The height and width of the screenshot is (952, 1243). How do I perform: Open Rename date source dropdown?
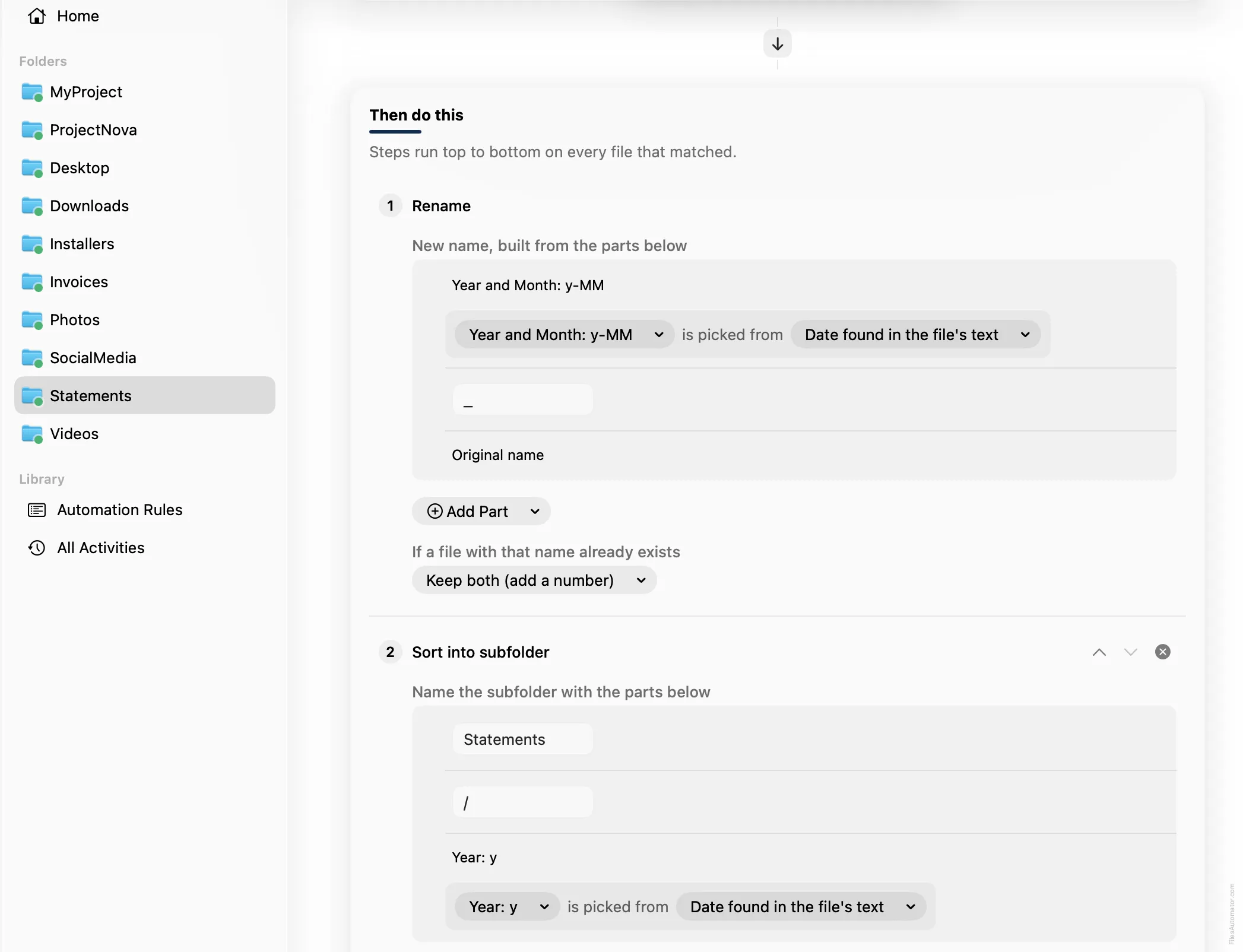pos(915,335)
